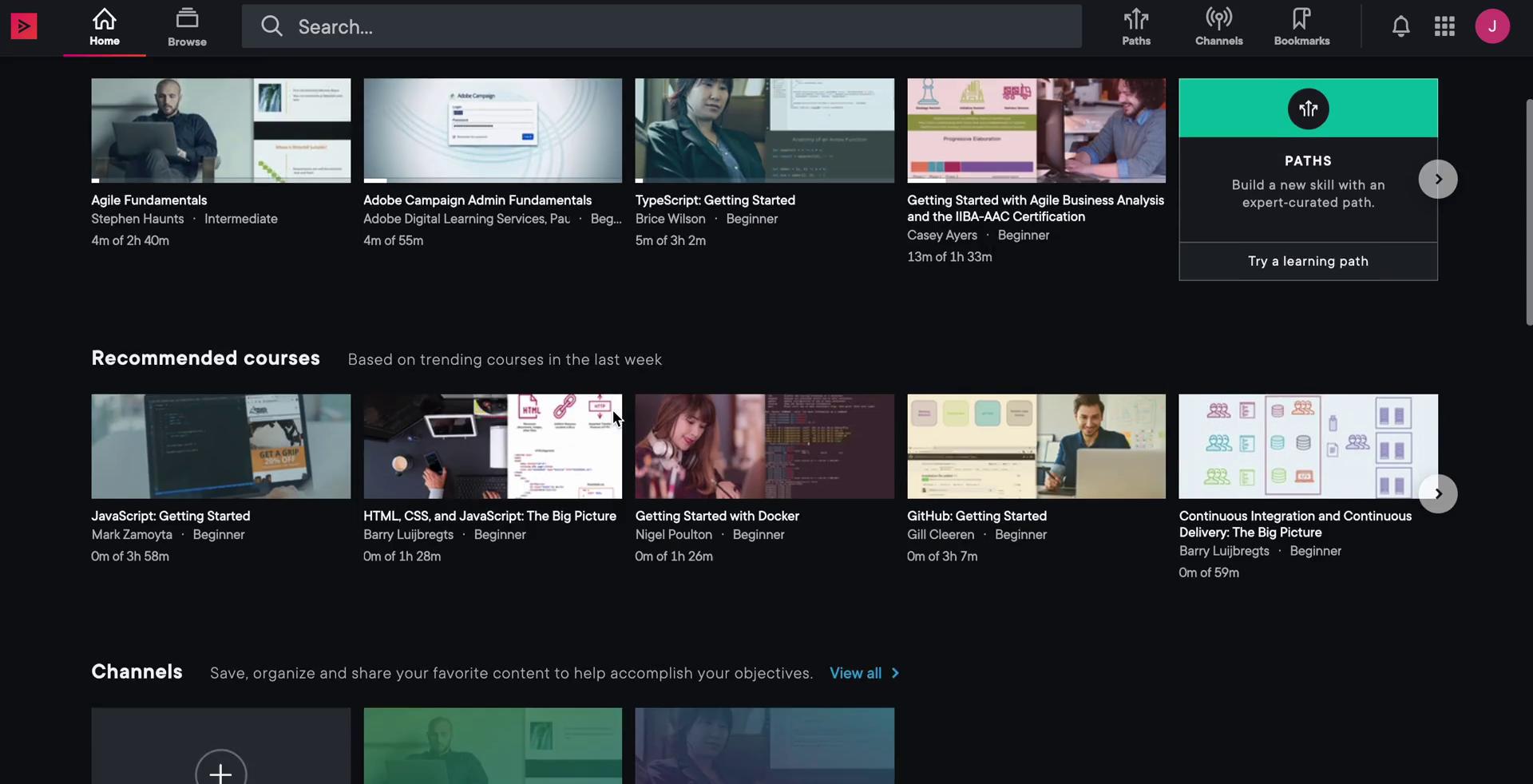Screen dimensions: 1533x784
Task: Click GitHub: Getting Started title
Action: (976, 517)
